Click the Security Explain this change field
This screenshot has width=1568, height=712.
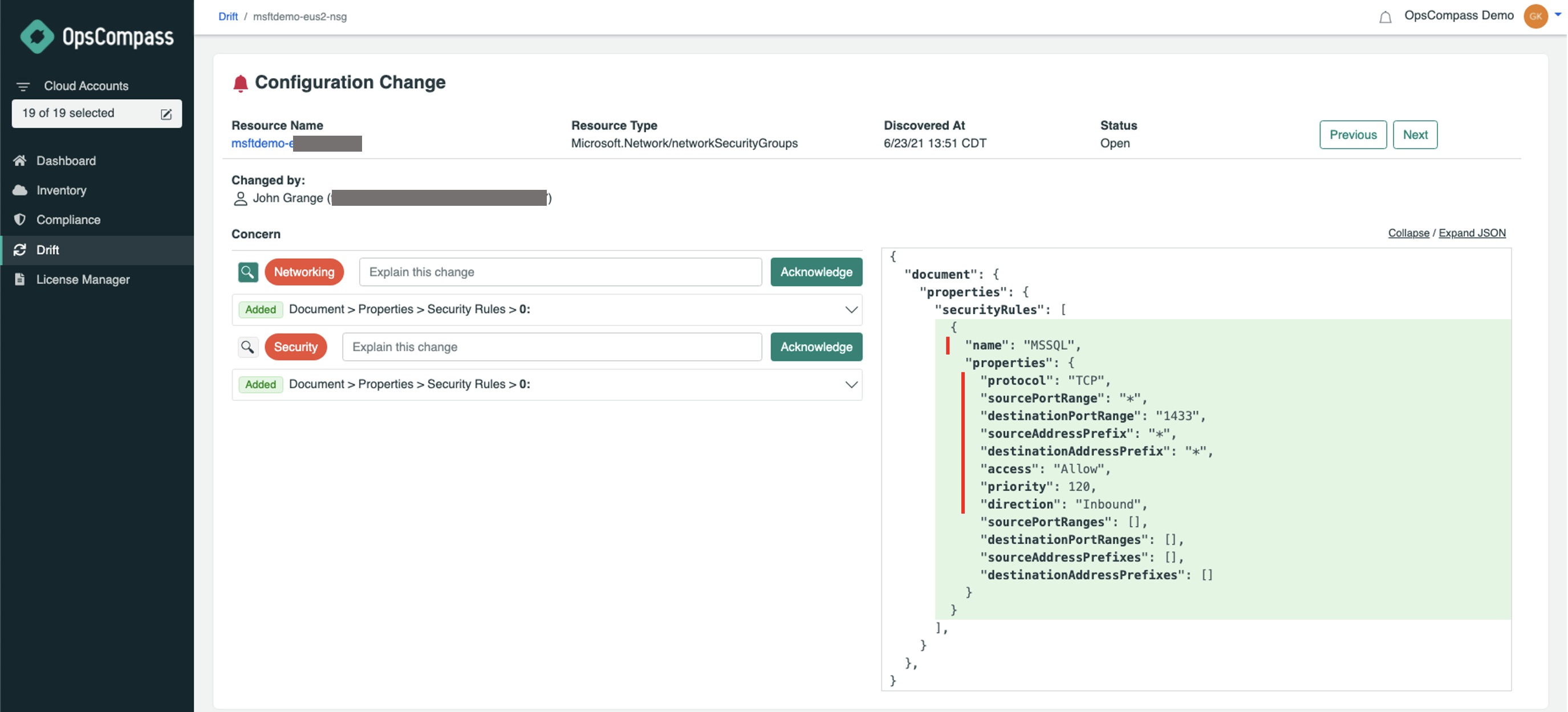pos(551,347)
